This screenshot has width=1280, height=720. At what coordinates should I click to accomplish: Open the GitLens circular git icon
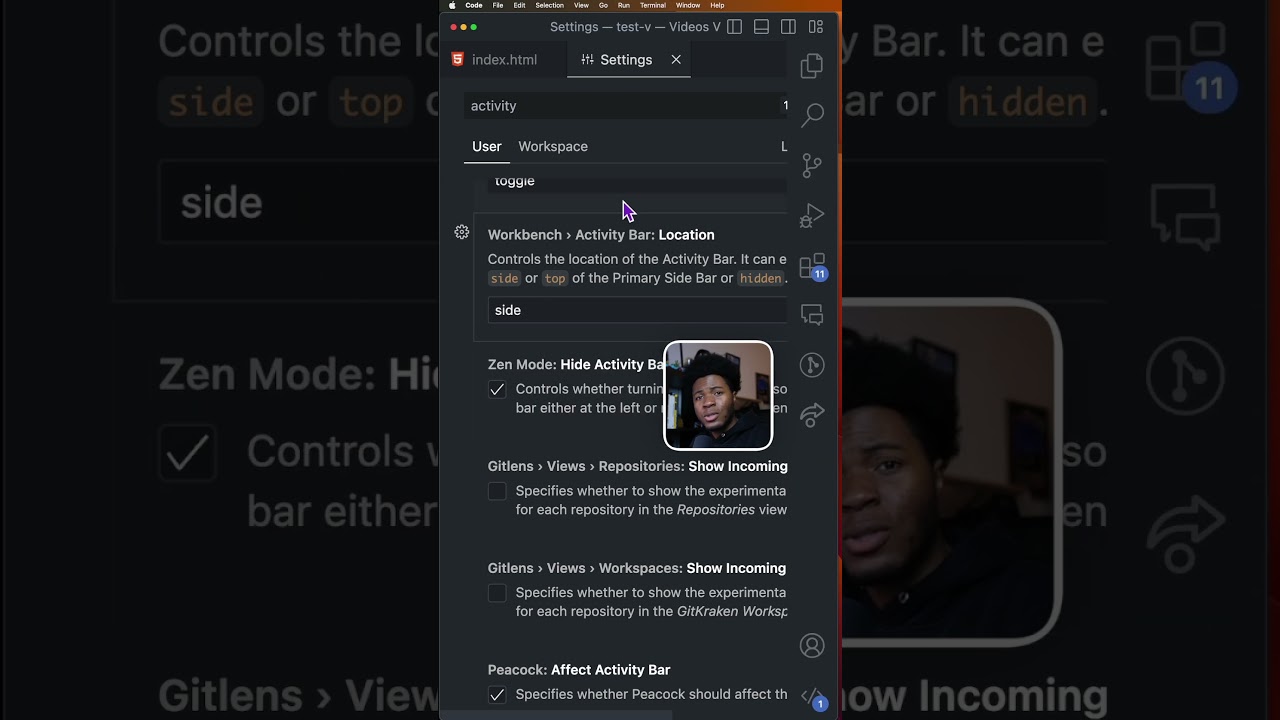coord(812,365)
